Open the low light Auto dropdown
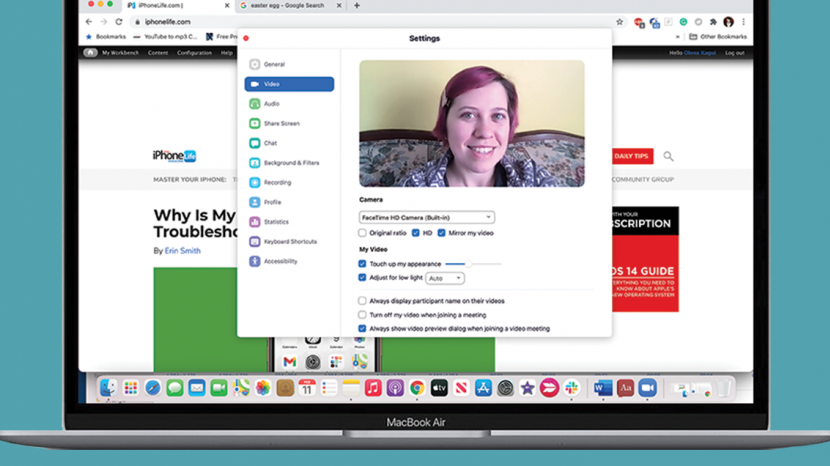 445,278
